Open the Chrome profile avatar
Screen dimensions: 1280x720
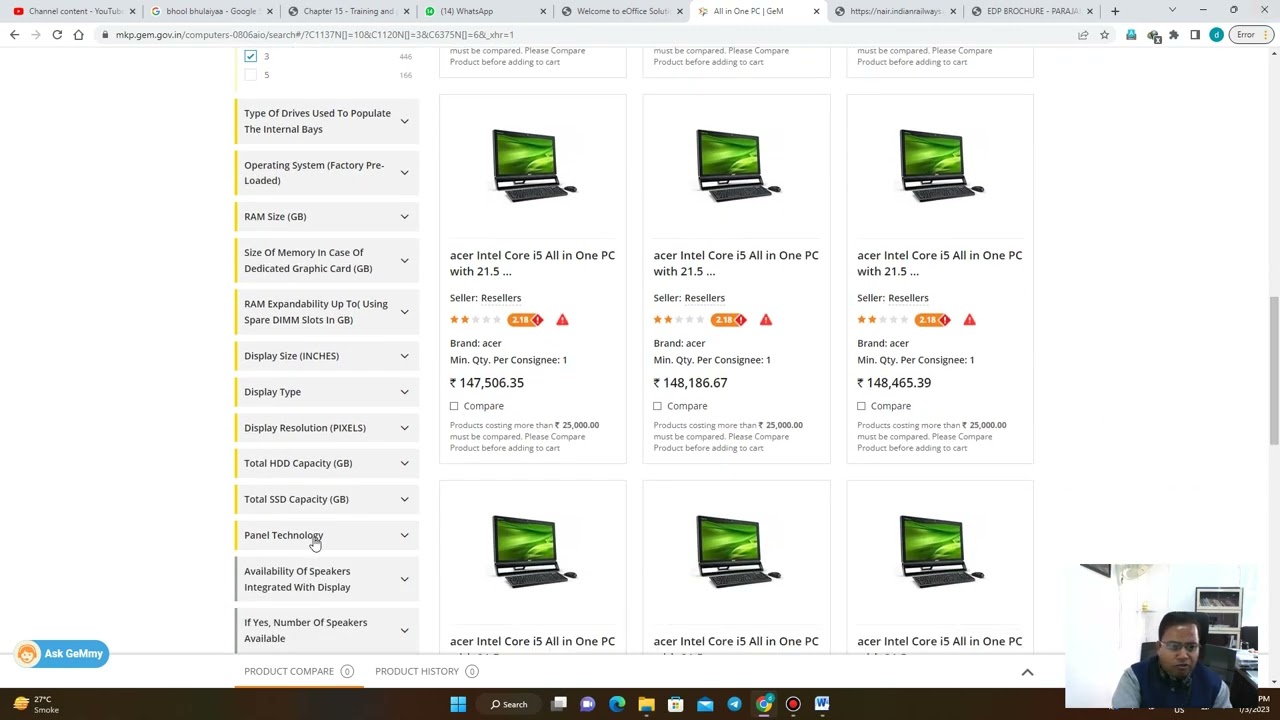1216,35
